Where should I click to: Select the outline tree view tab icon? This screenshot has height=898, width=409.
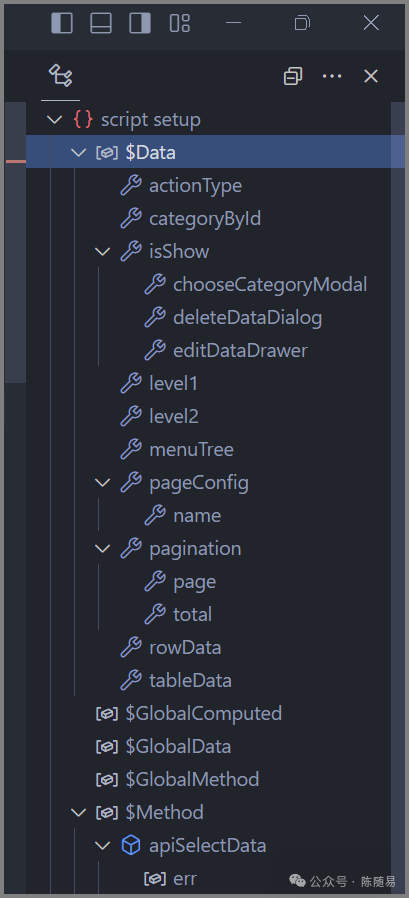[60, 76]
